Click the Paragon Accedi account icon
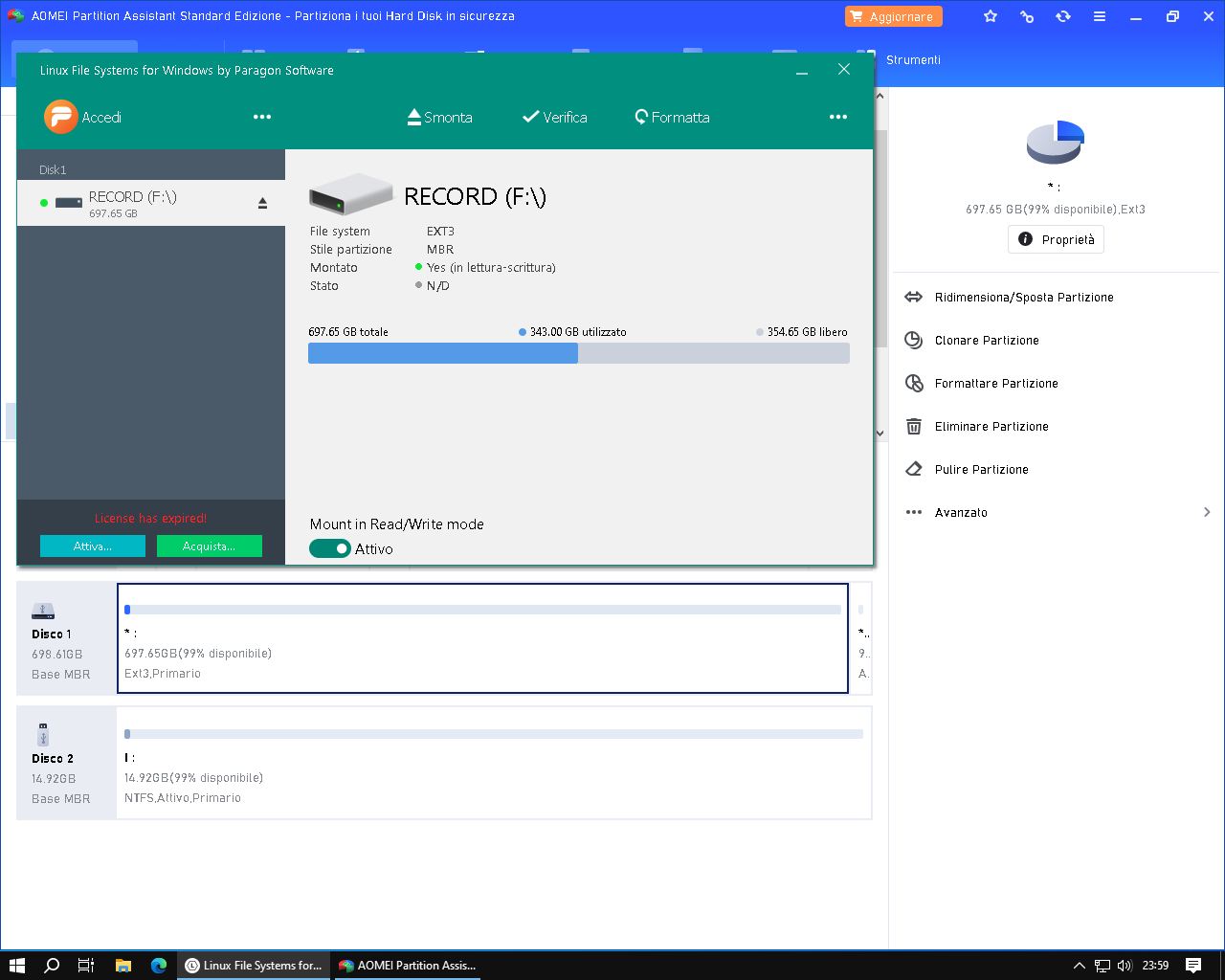Screen dimensions: 1225x980 tap(60, 117)
